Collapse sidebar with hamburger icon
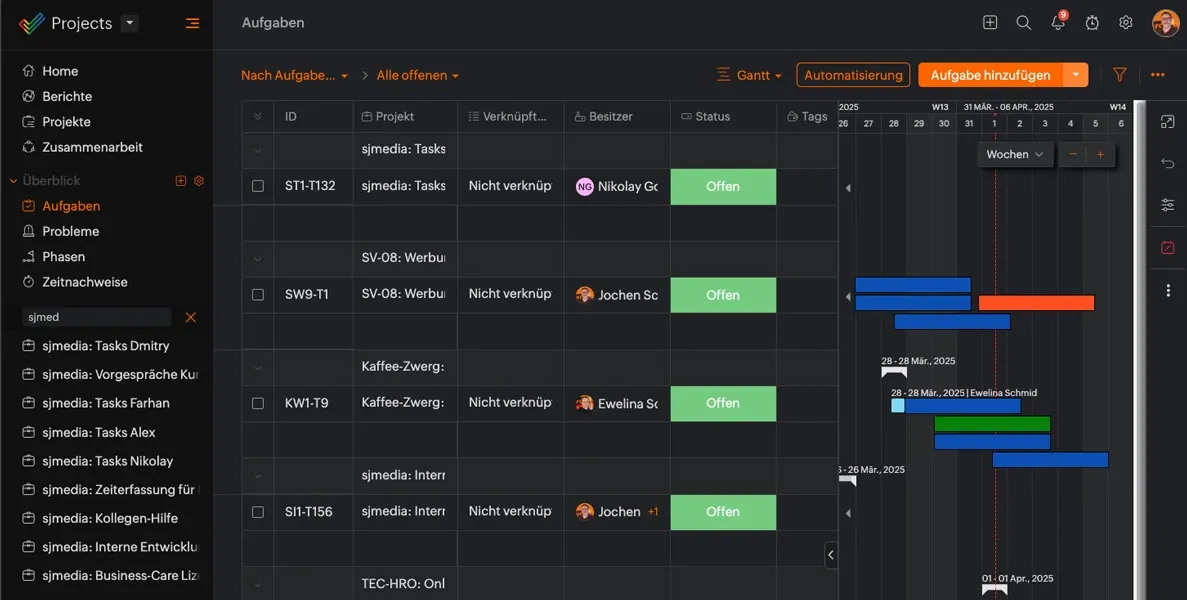The width and height of the screenshot is (1187, 600). click(x=192, y=23)
